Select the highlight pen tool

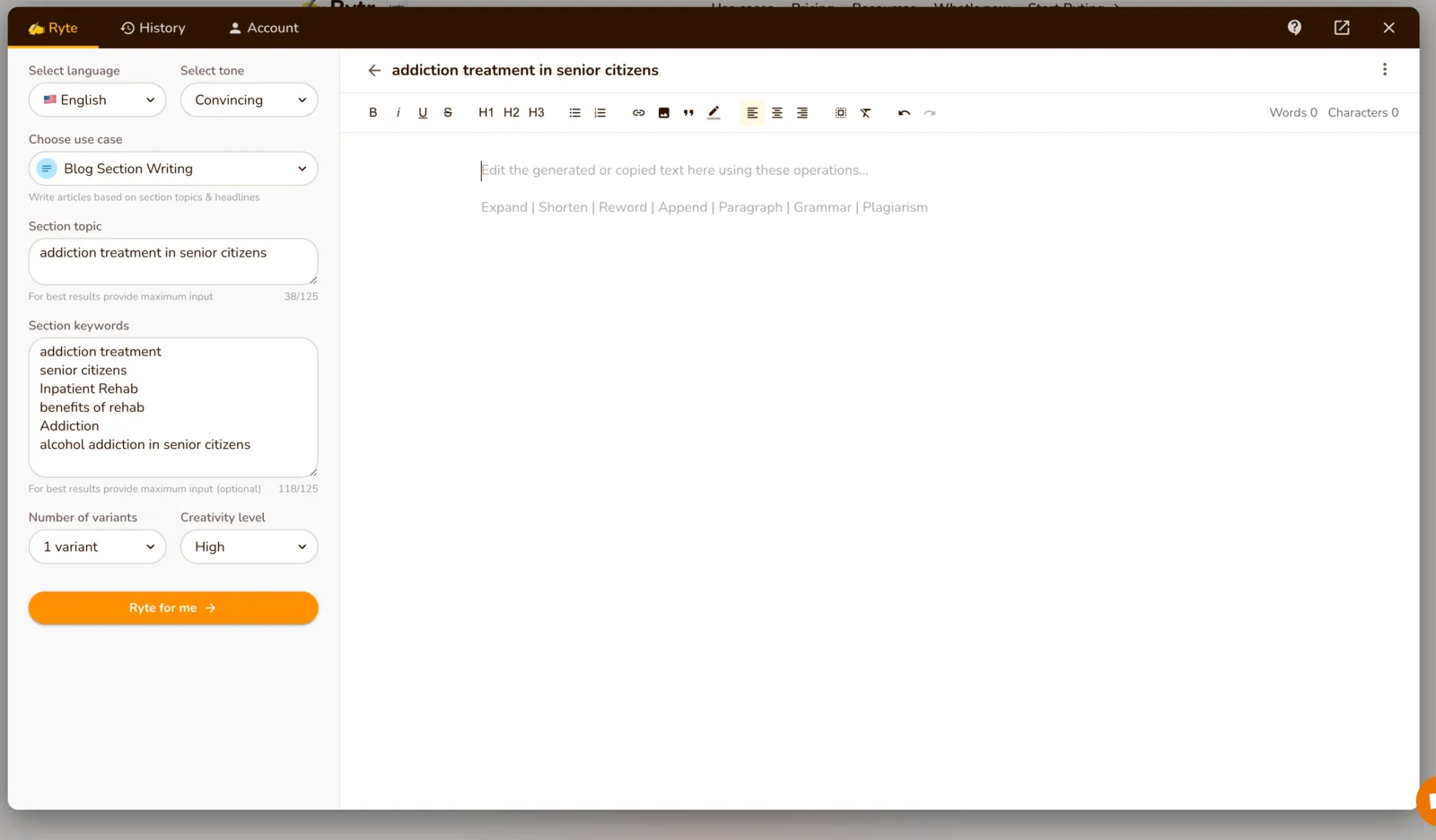714,113
